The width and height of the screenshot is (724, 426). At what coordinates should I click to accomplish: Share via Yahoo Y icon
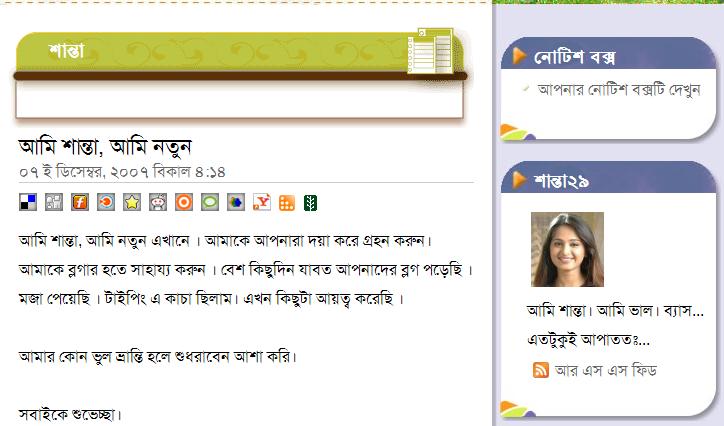pyautogui.click(x=262, y=202)
